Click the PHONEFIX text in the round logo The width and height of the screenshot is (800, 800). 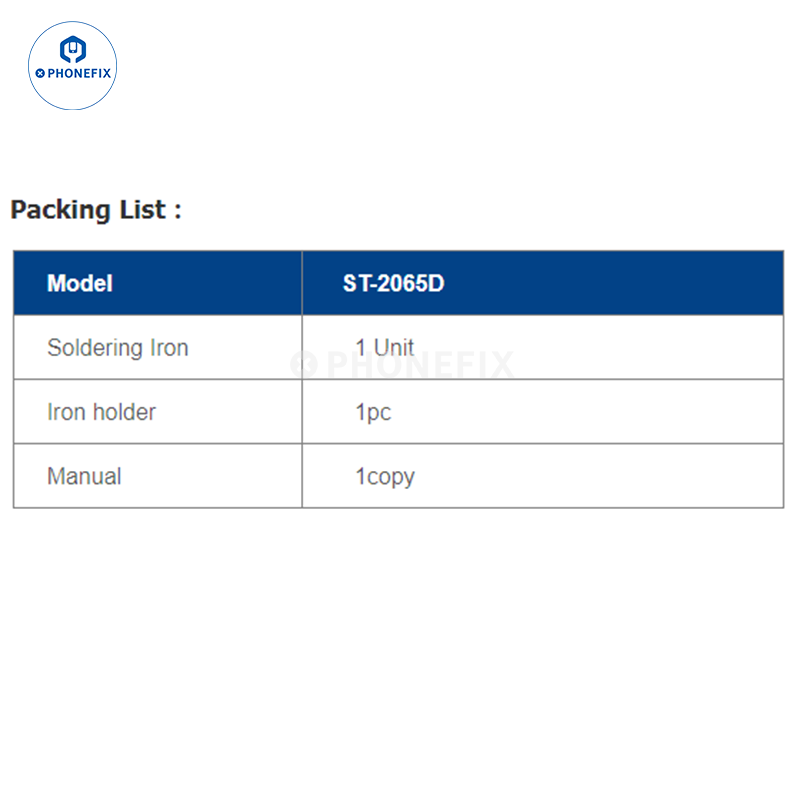[x=77, y=74]
